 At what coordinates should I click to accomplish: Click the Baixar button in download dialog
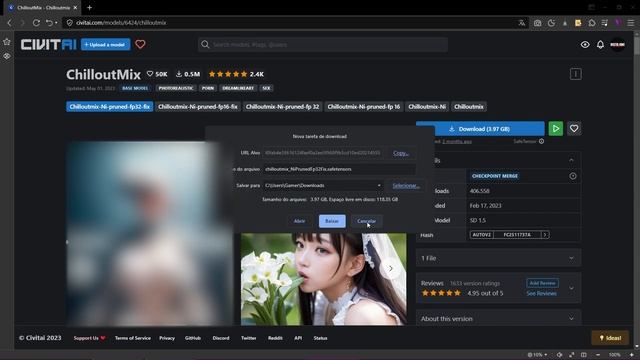click(332, 221)
